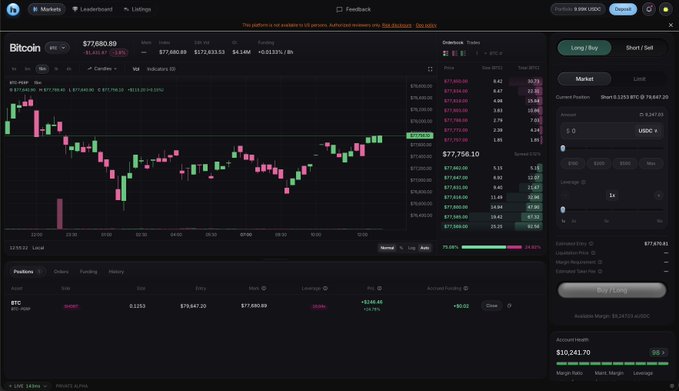Viewport: 679px width, 391px height.
Task: Toggle the Vol volume display
Action: [136, 69]
